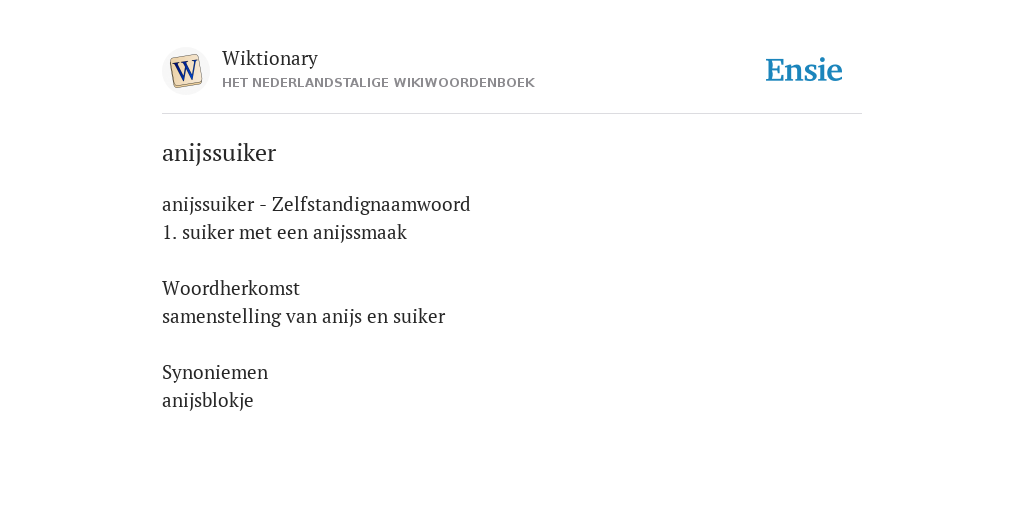1024x512 pixels.
Task: Click the Woordherkomst section label
Action: coord(231,288)
